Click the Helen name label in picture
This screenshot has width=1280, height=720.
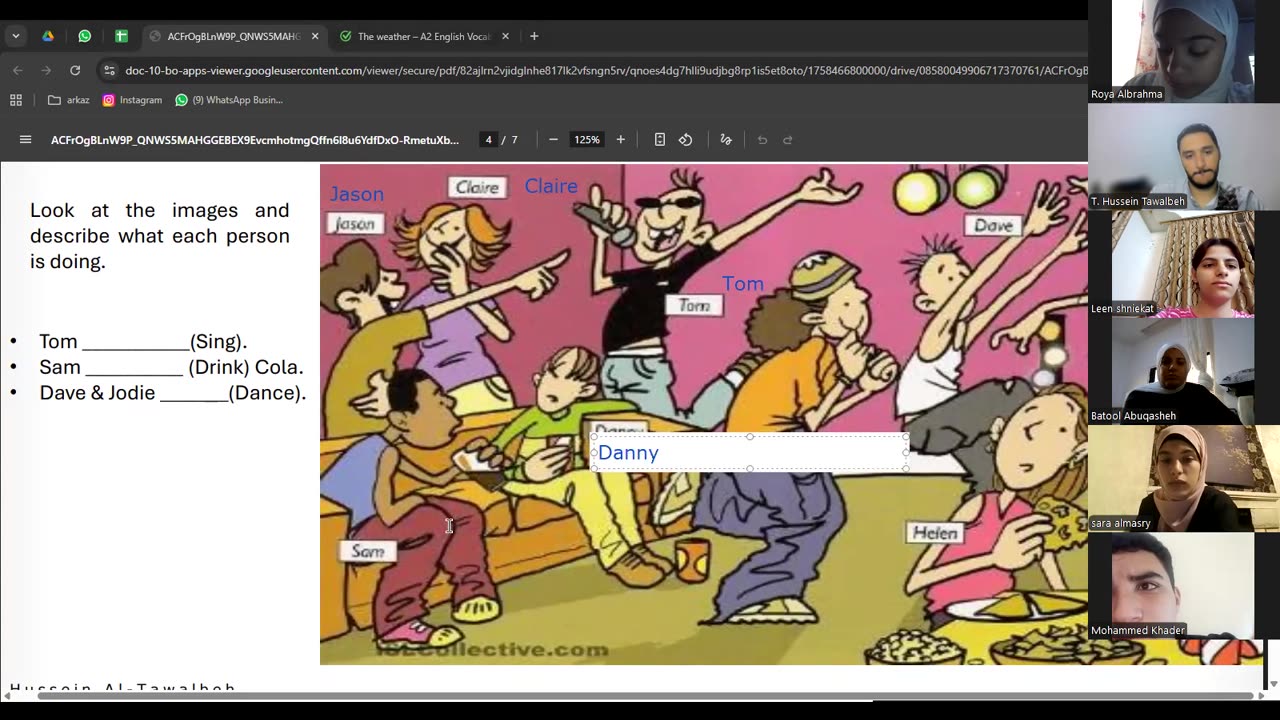point(935,533)
